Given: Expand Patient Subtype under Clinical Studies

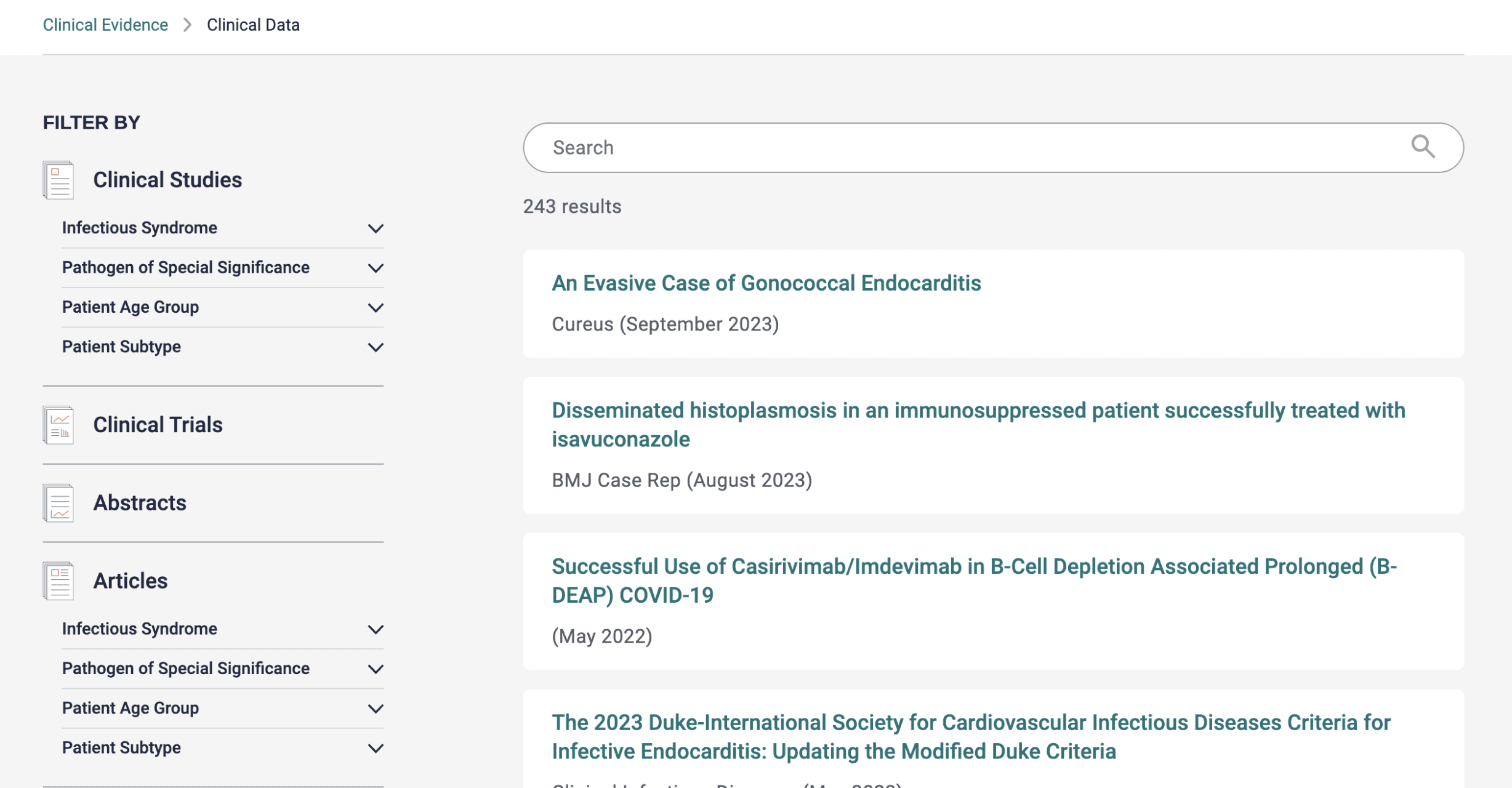Looking at the screenshot, I should (x=376, y=347).
